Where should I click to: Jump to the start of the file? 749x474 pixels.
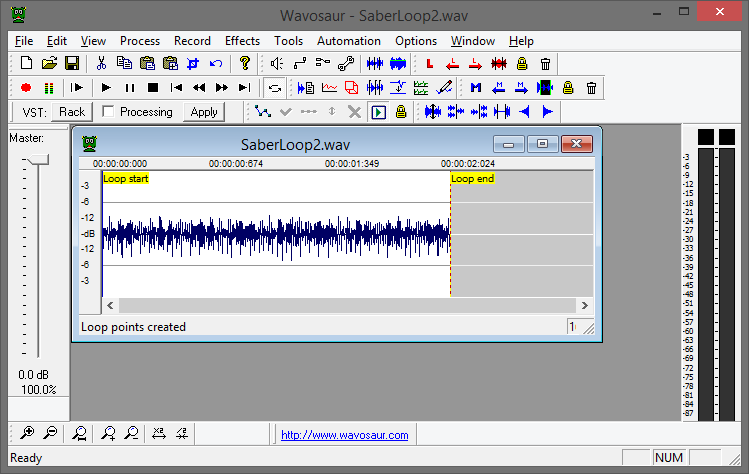coord(176,87)
